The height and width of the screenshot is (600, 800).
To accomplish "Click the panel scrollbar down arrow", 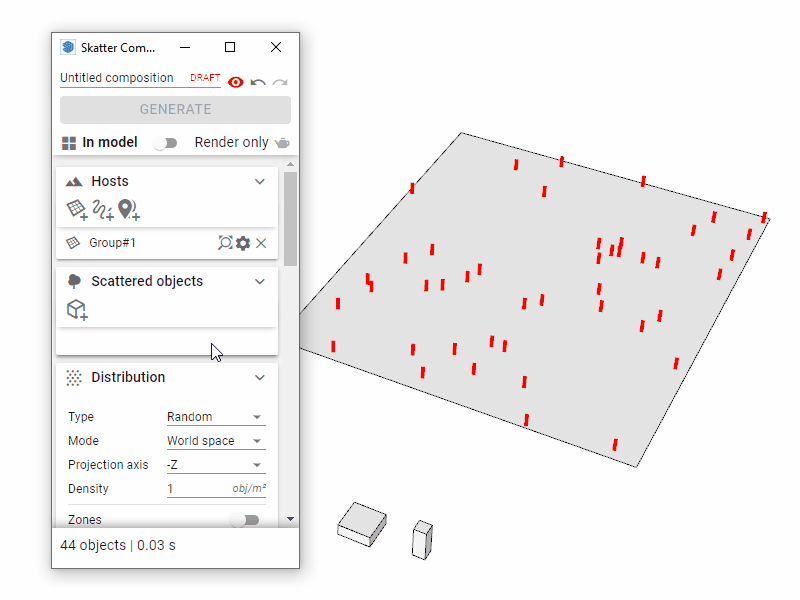I will pos(291,519).
